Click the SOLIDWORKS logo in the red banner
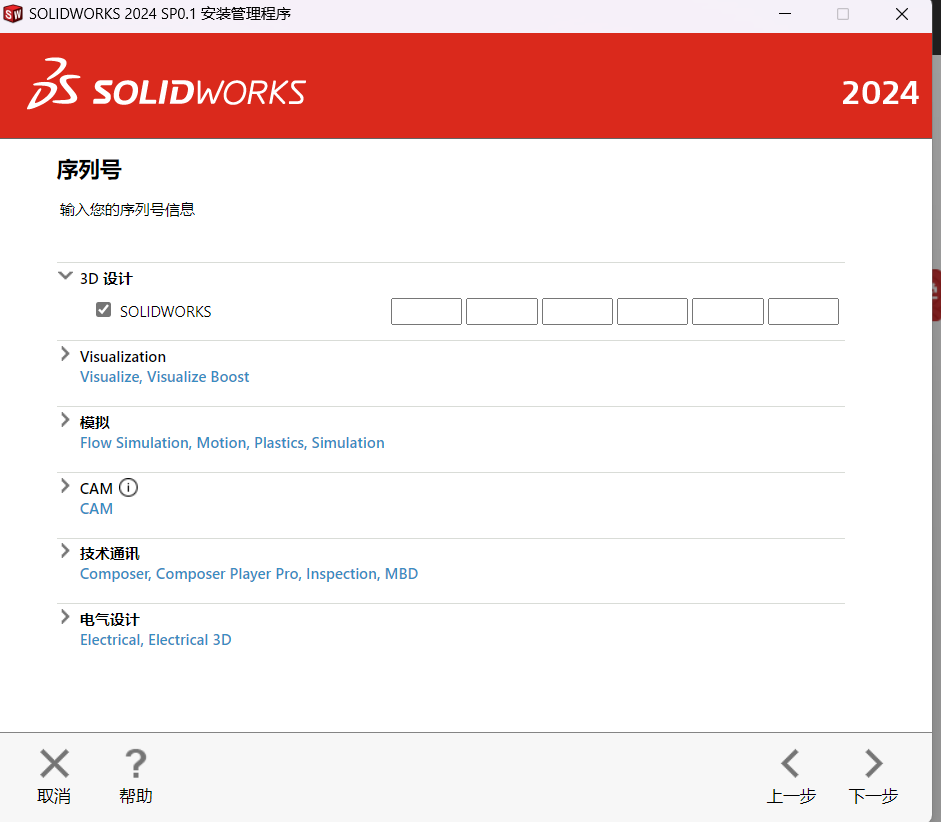Viewport: 941px width, 822px height. click(x=200, y=90)
